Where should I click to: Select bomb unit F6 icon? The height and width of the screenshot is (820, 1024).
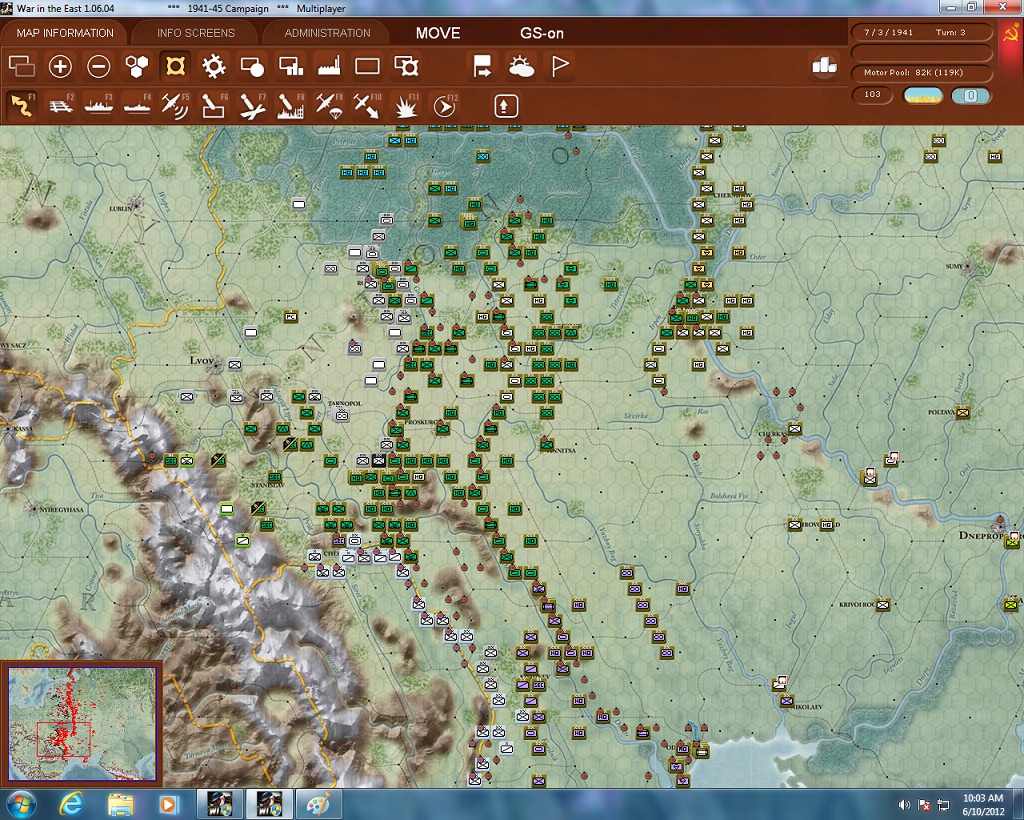pyautogui.click(x=214, y=106)
